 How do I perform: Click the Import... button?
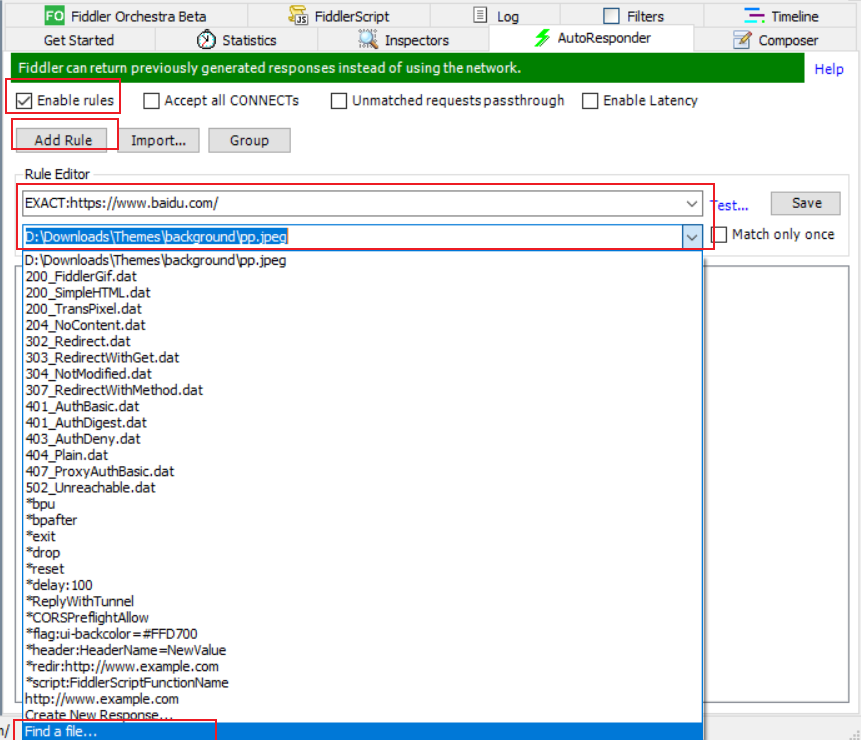pos(158,141)
